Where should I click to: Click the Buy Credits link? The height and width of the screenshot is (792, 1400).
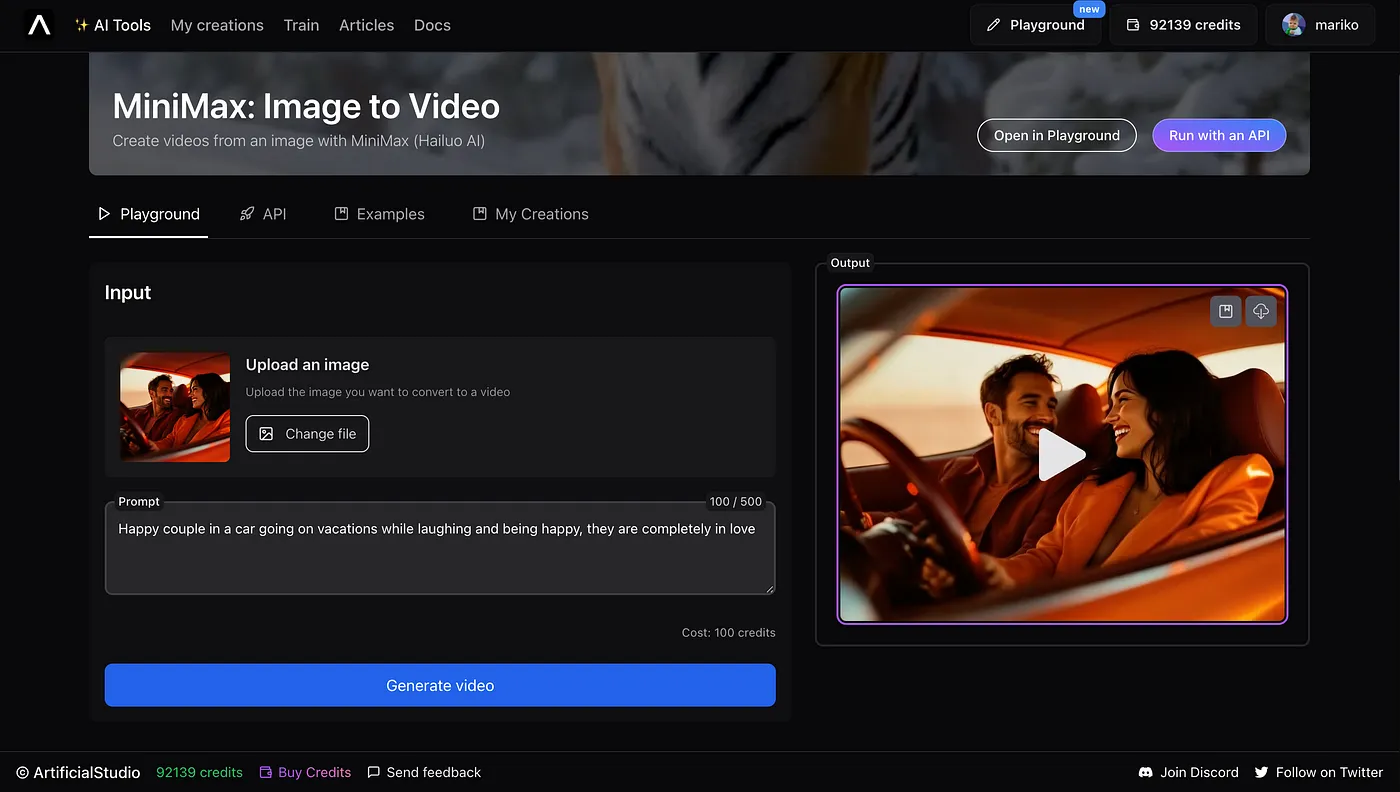tap(305, 772)
